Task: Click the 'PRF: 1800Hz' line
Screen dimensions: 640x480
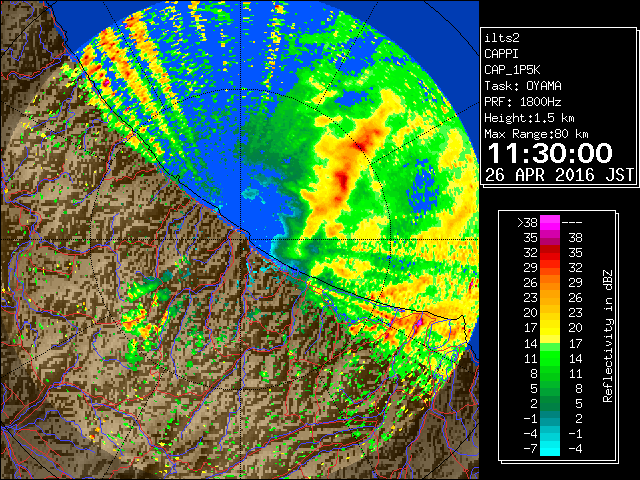Action: 523,102
